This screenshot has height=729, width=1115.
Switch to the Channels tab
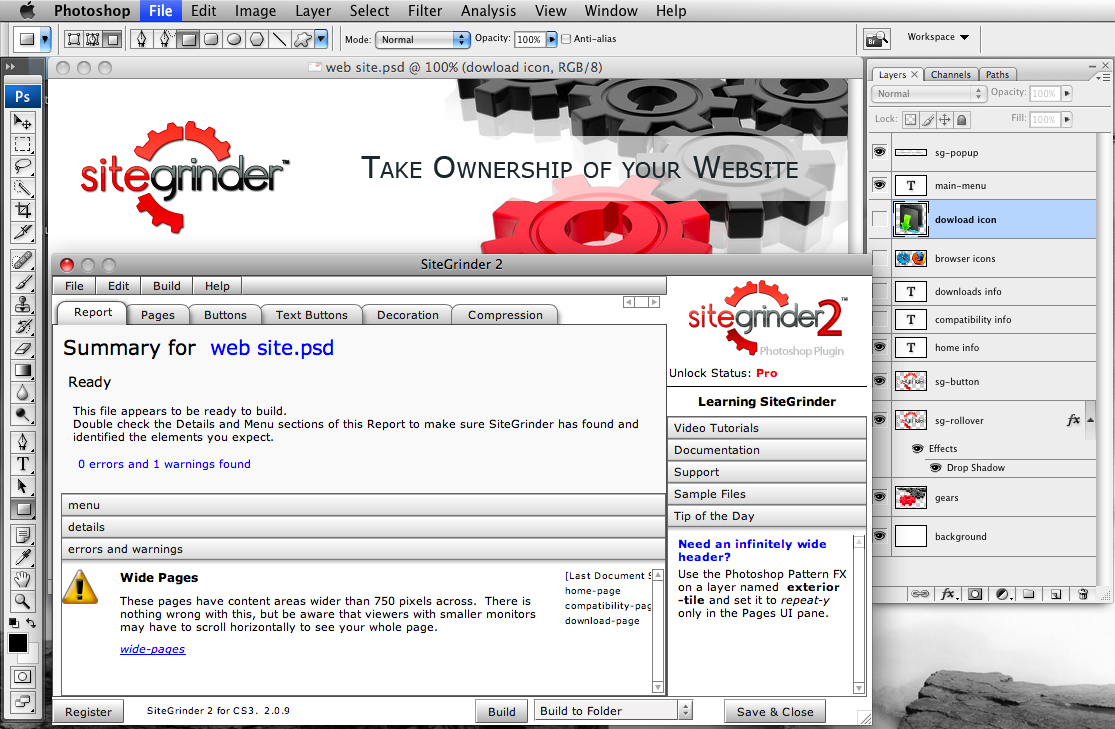pyautogui.click(x=950, y=75)
